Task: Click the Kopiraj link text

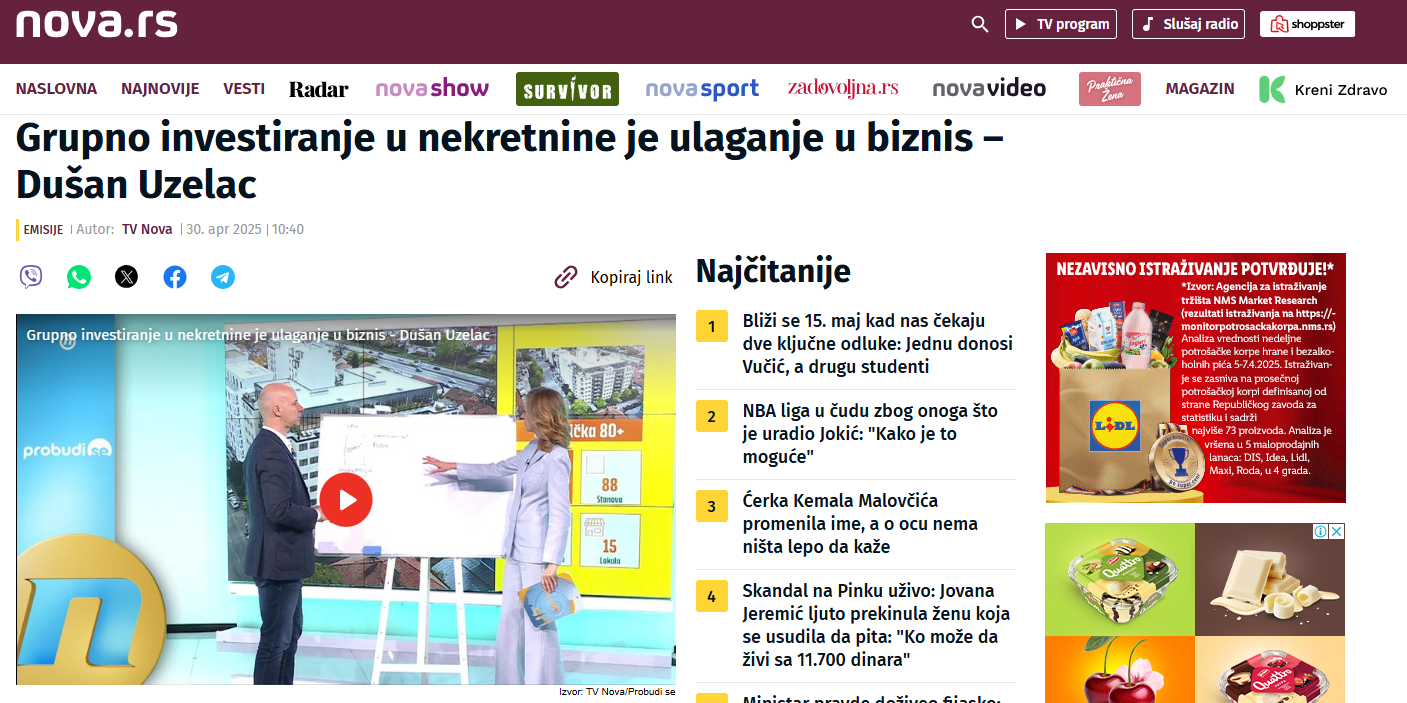Action: (x=632, y=277)
